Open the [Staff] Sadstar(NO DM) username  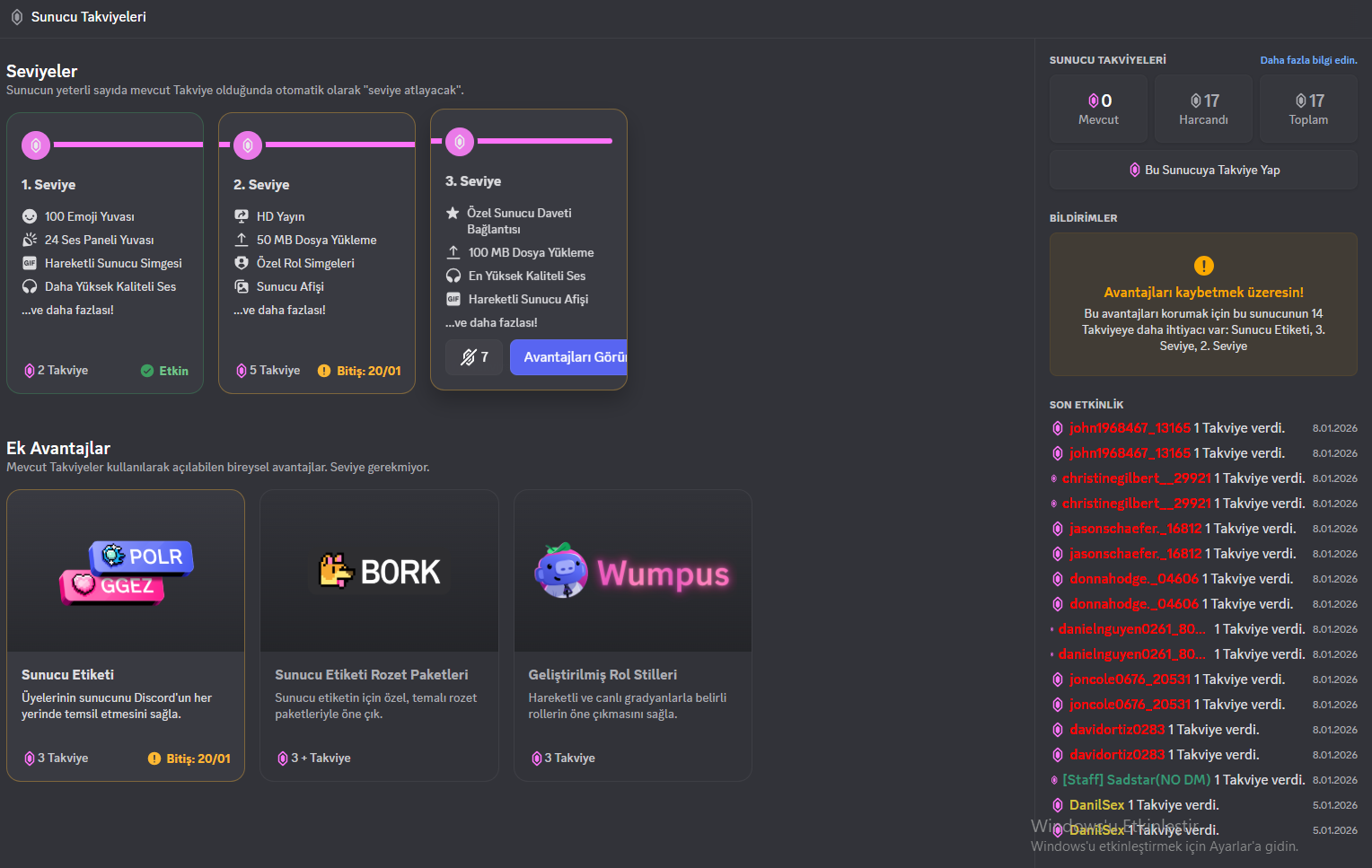pos(1136,780)
